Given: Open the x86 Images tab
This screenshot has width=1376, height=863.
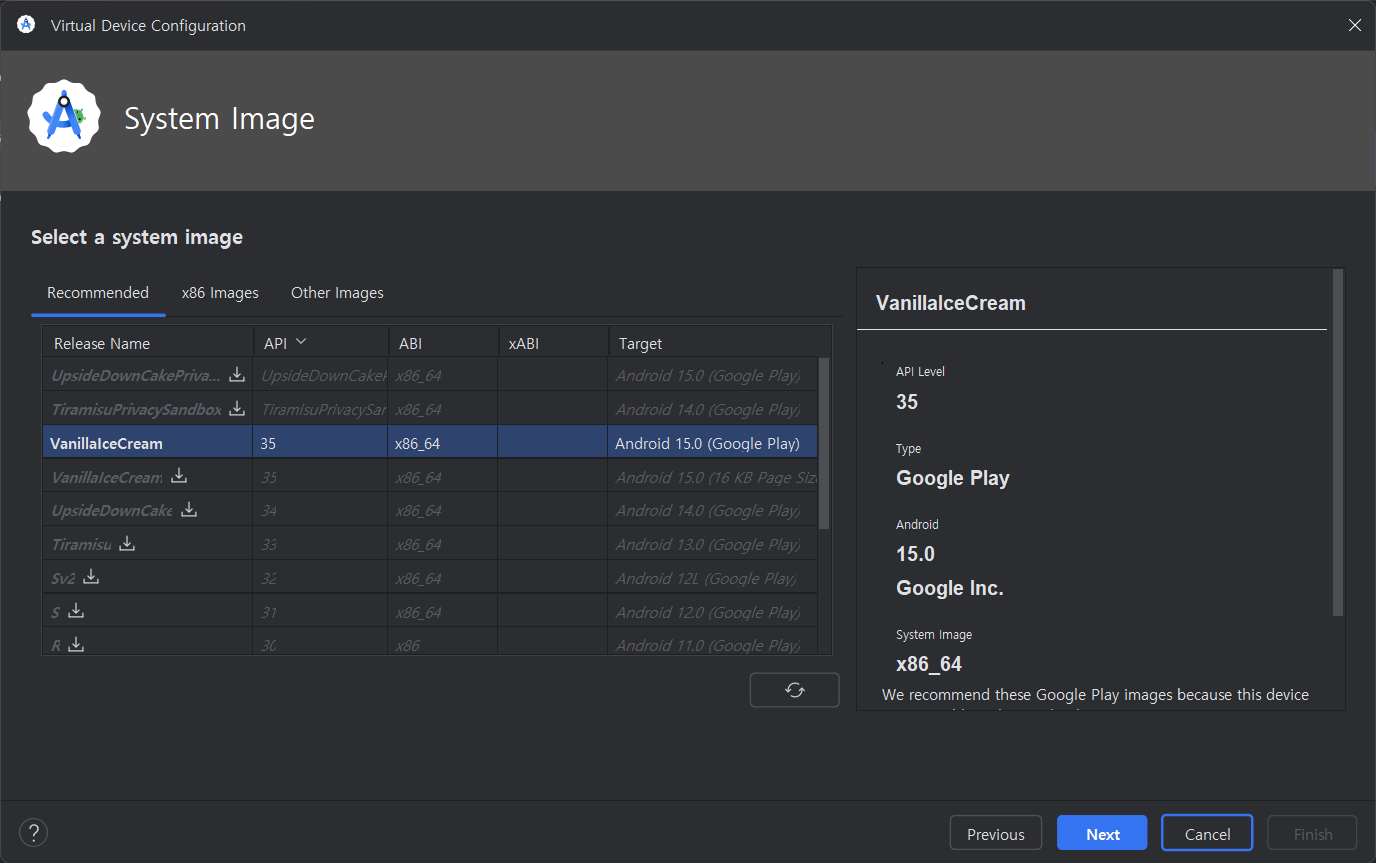Looking at the screenshot, I should tap(220, 293).
